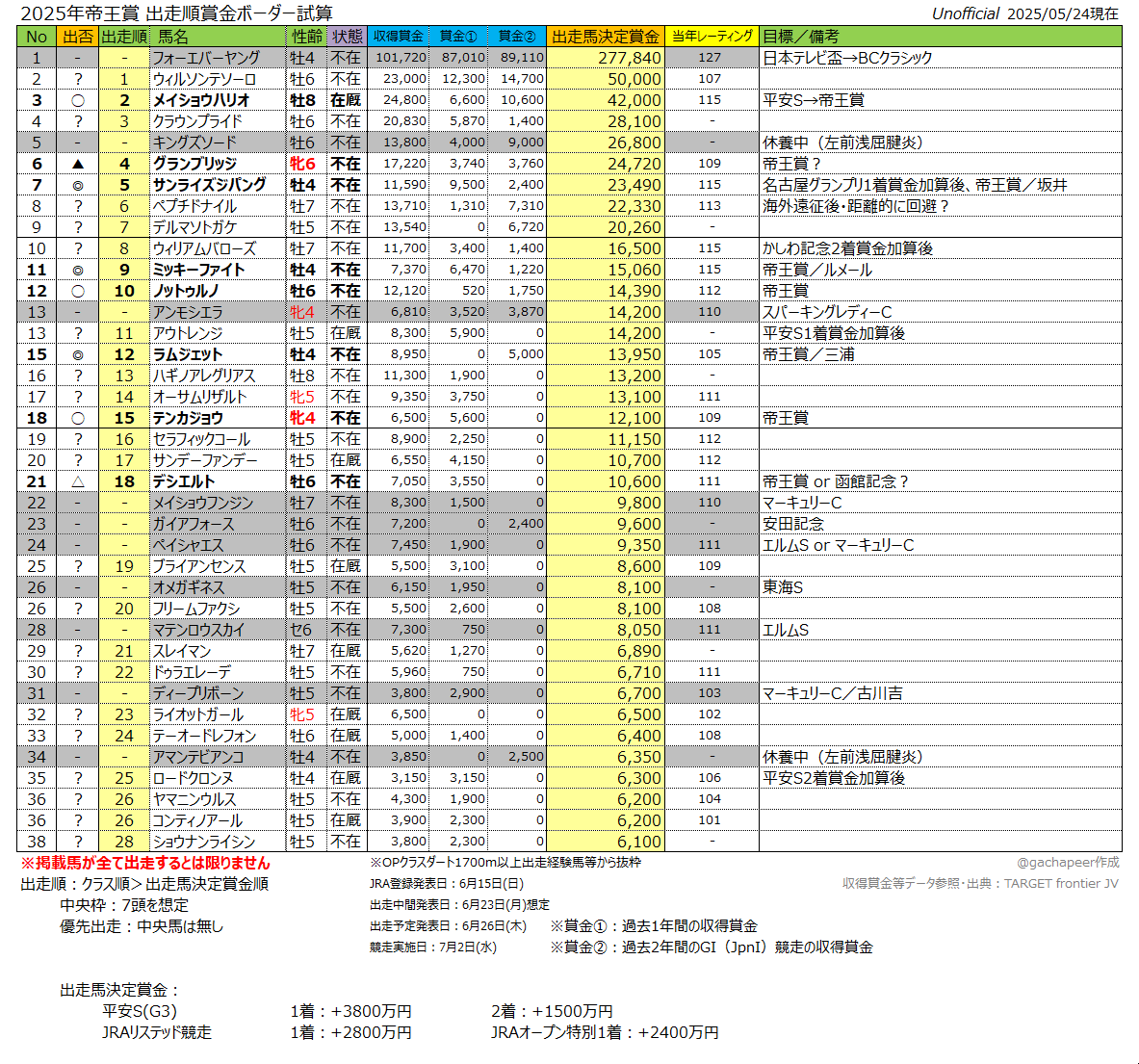
Task: Select the @gachapeer作成 credit
Action: point(1068,862)
